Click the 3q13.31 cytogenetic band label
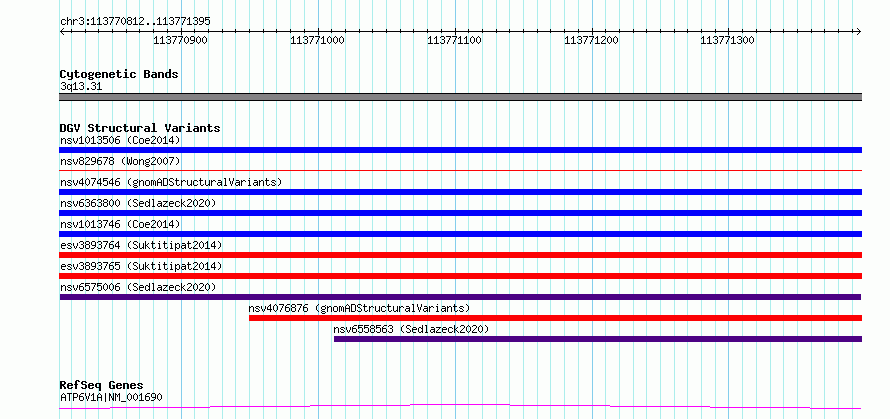 click(81, 87)
